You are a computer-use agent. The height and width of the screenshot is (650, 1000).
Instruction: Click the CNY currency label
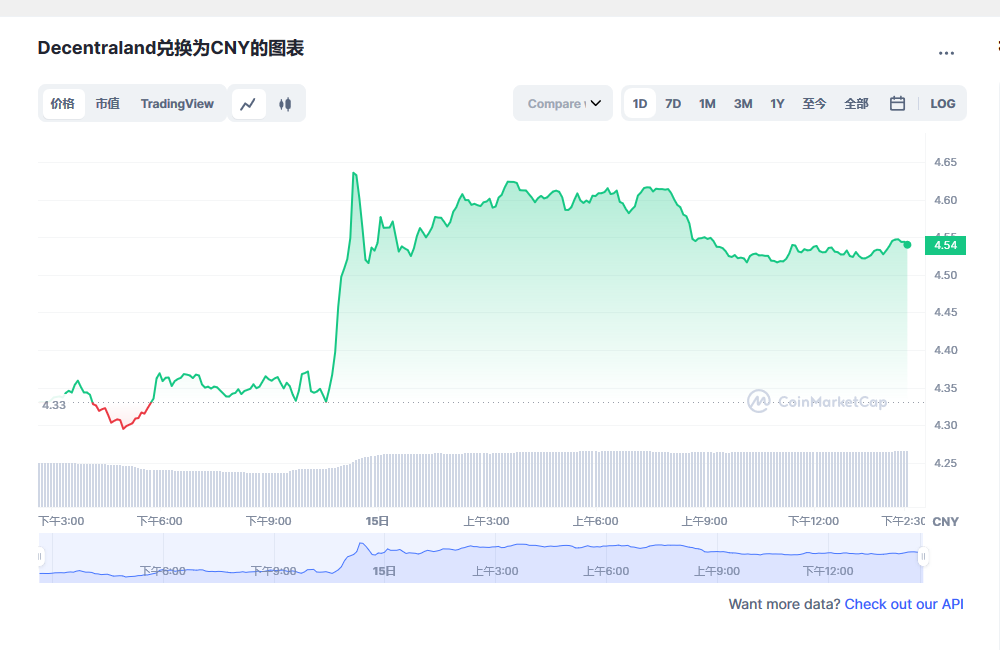click(945, 522)
